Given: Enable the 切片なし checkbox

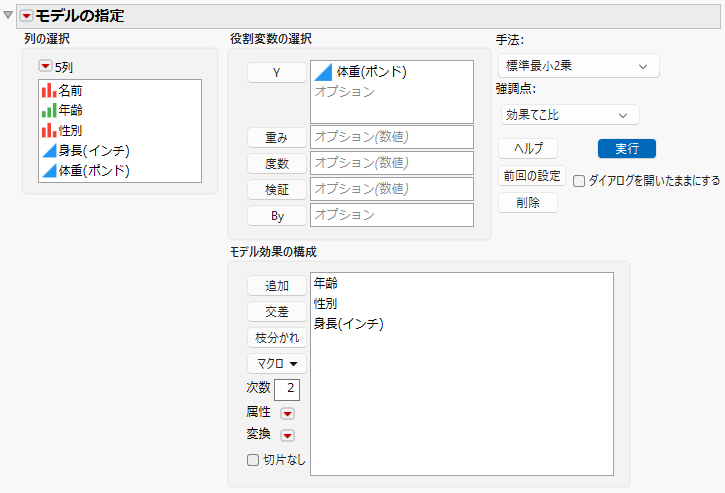Looking at the screenshot, I should 252,460.
